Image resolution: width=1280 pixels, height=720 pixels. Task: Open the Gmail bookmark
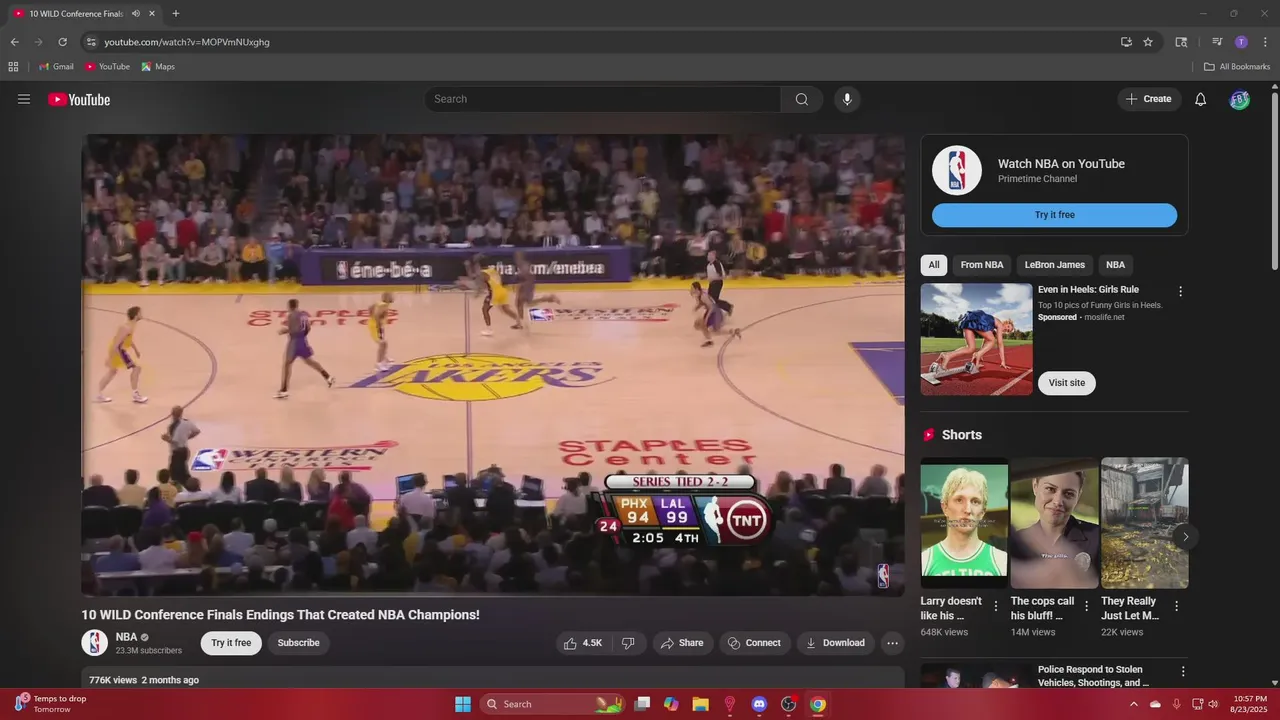tap(56, 67)
